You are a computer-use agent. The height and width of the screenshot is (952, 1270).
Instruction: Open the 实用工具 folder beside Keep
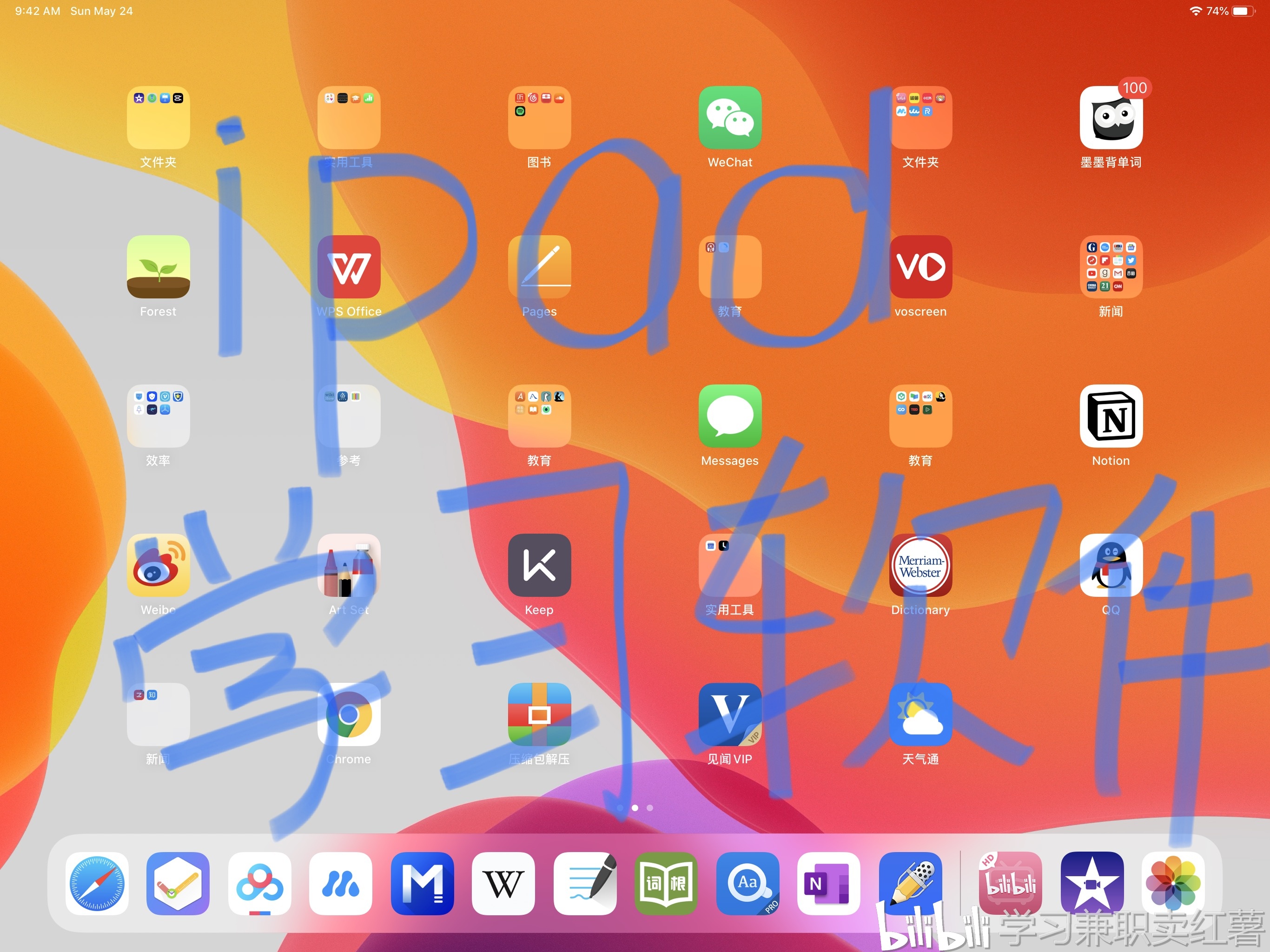[730, 566]
